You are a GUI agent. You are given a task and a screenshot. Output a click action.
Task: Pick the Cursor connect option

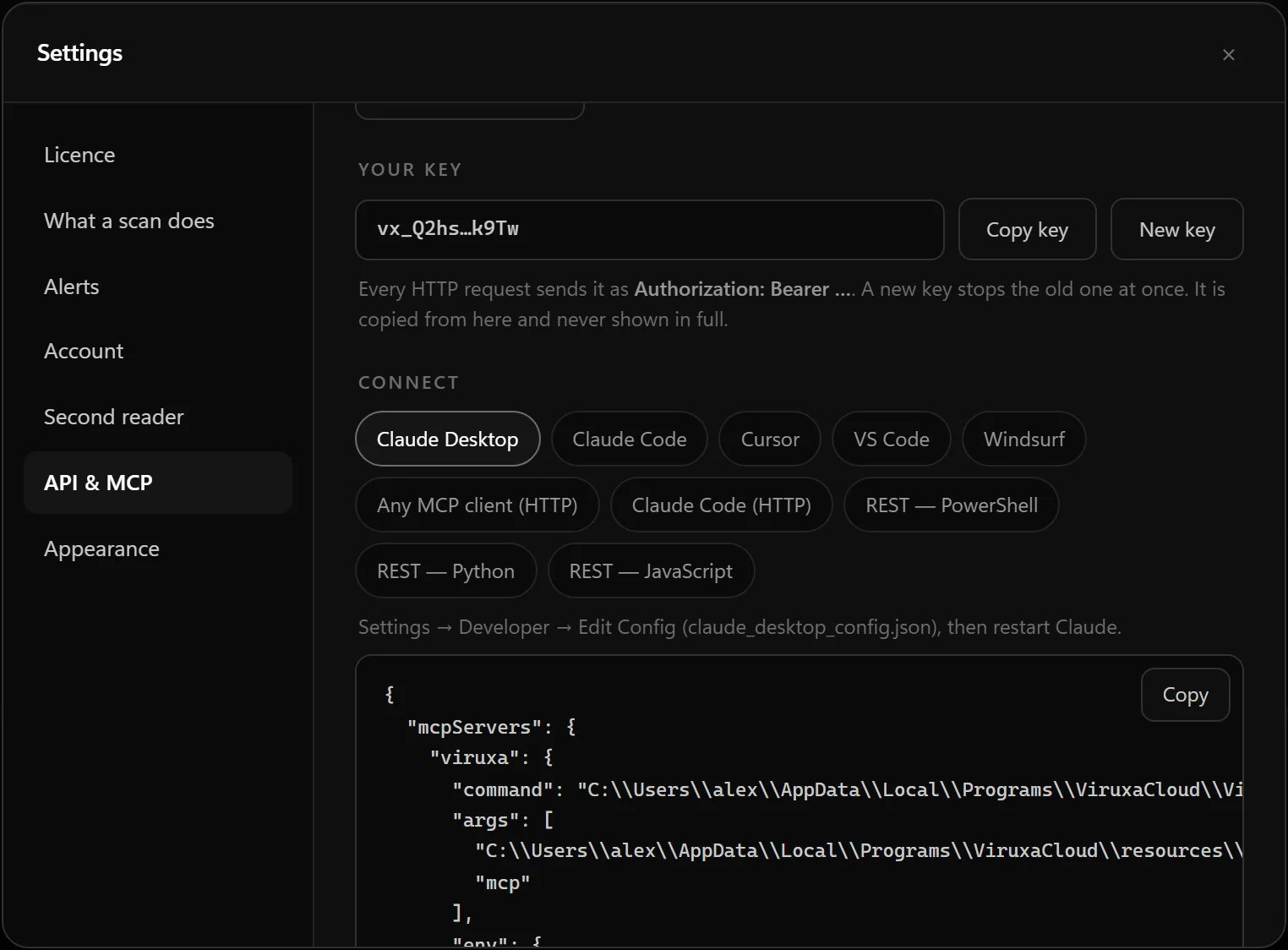point(770,439)
